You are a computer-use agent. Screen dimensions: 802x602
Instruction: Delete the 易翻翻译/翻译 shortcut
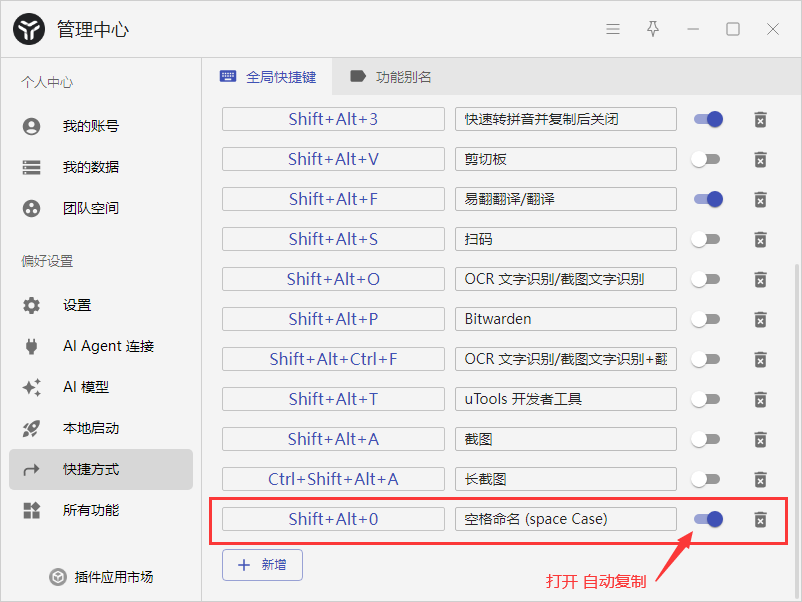(x=761, y=199)
